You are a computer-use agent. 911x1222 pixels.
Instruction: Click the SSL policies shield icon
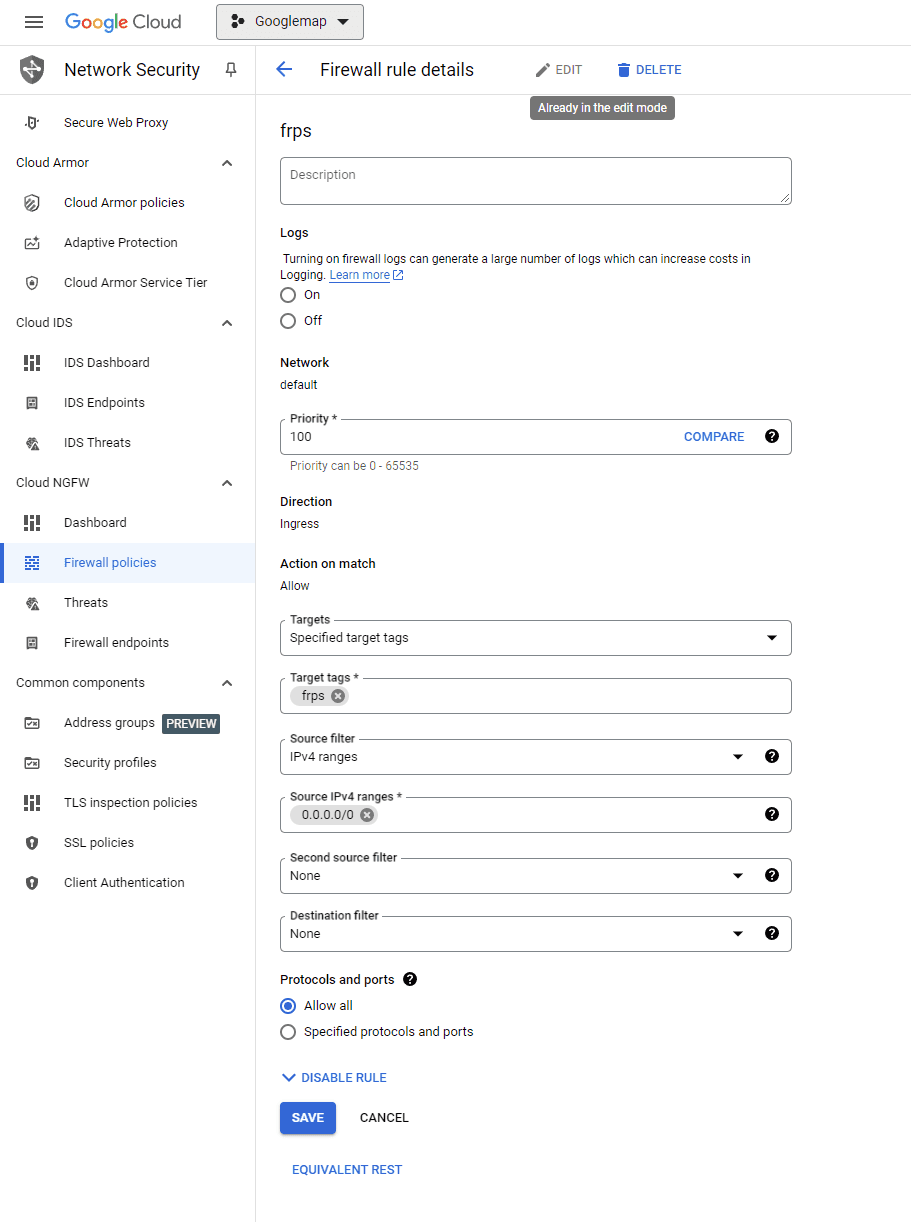coord(33,842)
